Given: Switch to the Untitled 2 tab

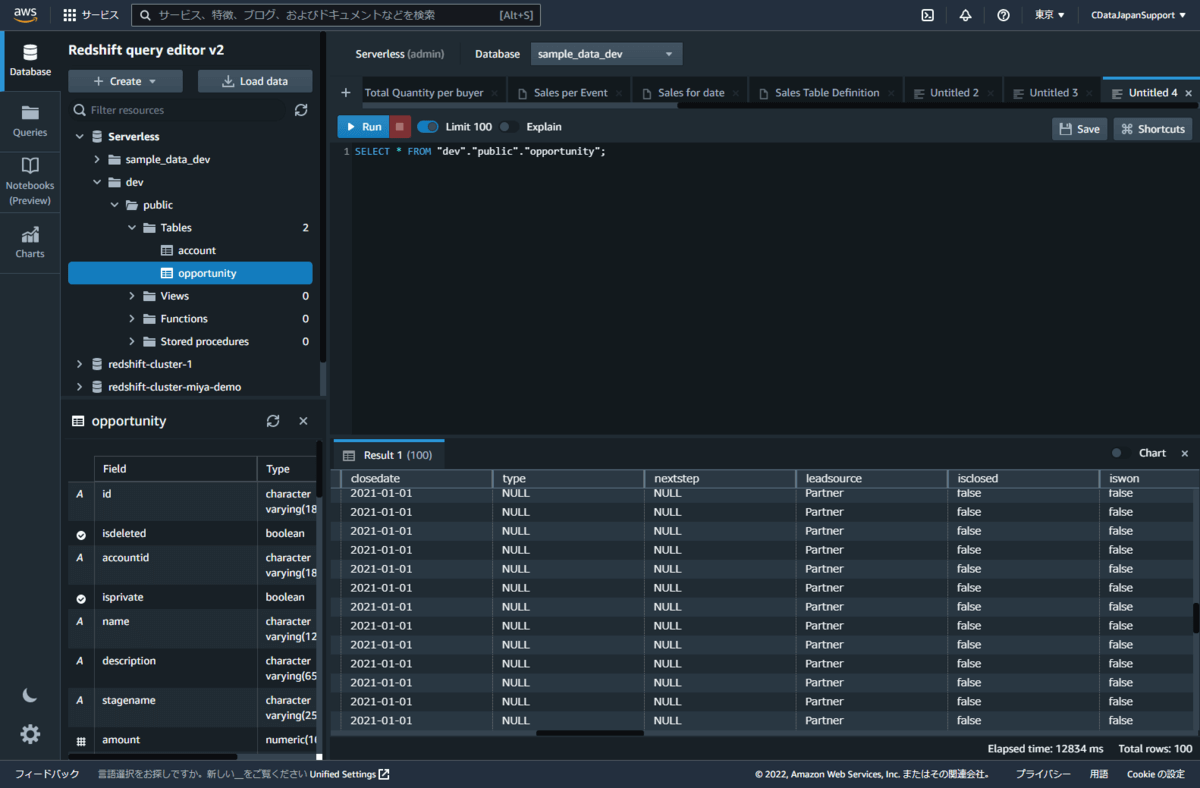Looking at the screenshot, I should (953, 93).
